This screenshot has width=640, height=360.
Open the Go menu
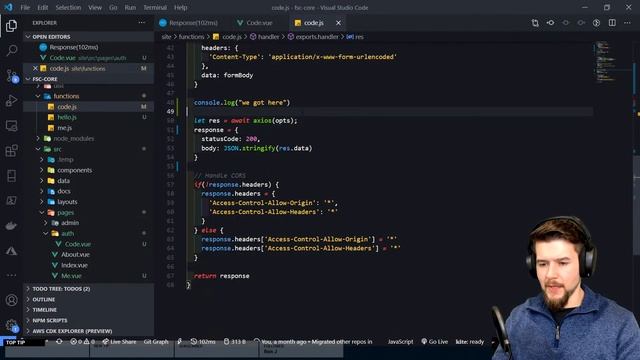click(113, 7)
